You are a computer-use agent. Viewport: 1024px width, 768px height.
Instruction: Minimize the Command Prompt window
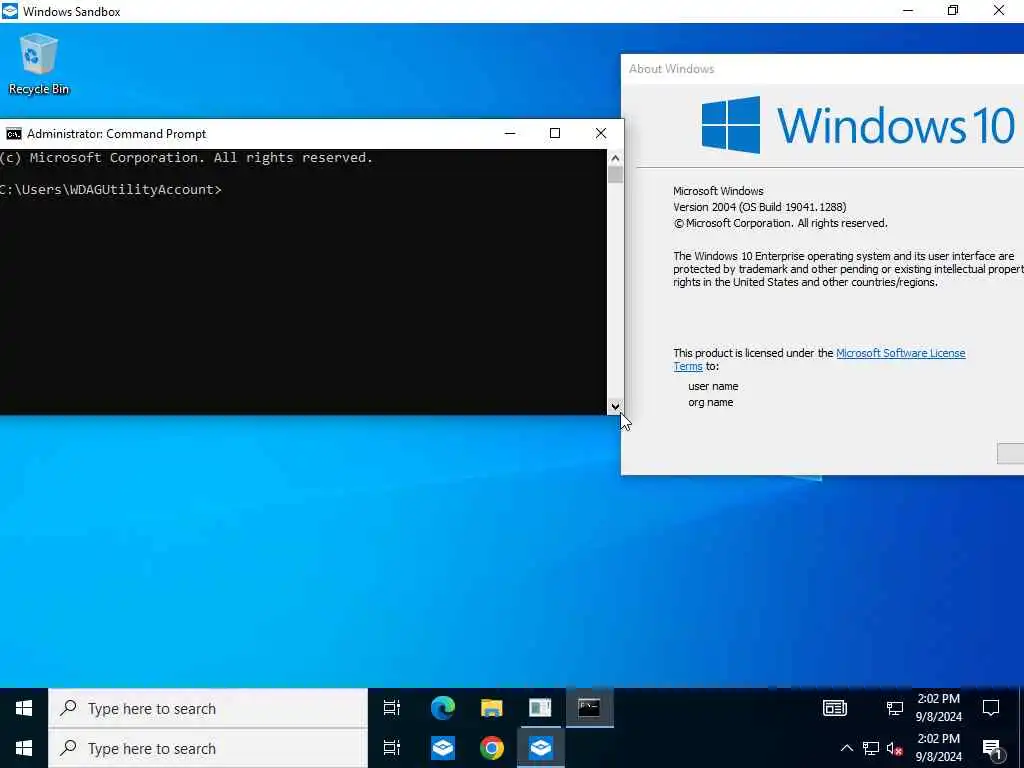[x=510, y=133]
